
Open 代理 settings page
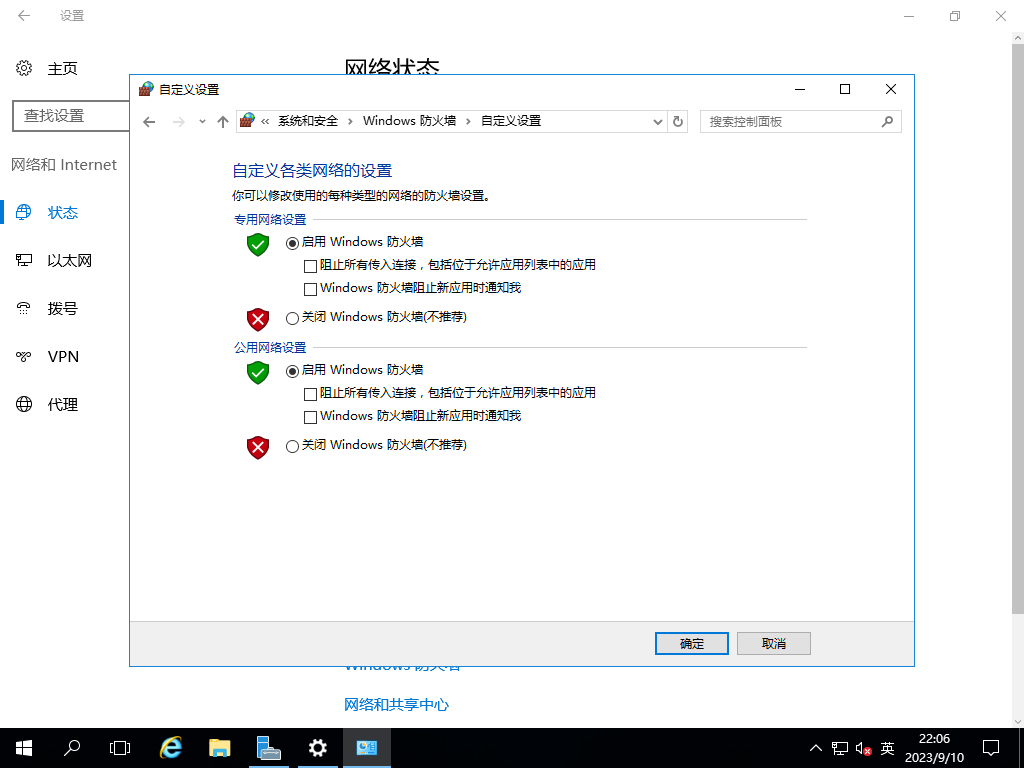pos(65,404)
